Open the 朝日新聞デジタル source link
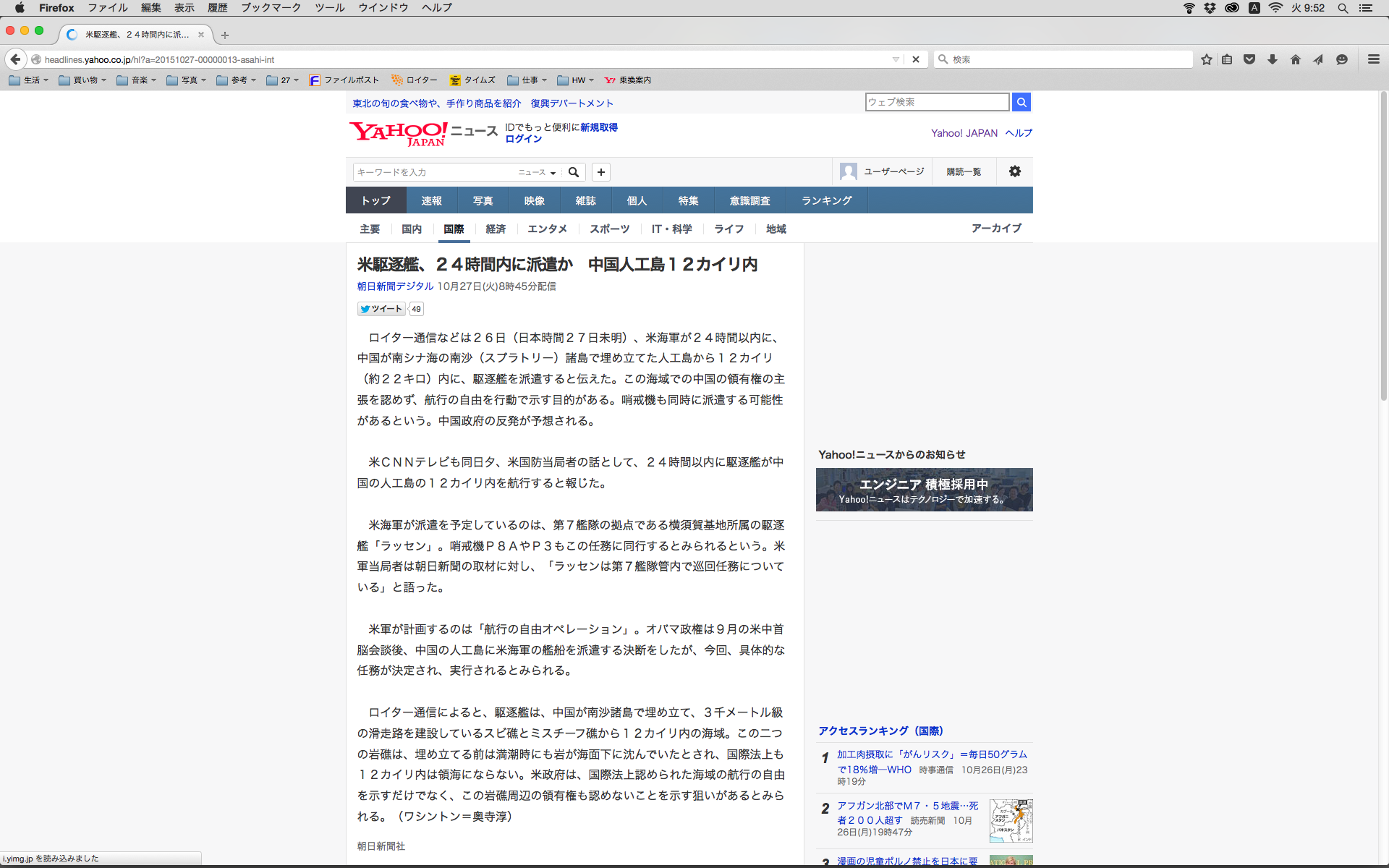Screen dimensions: 1389x868 coord(395,286)
